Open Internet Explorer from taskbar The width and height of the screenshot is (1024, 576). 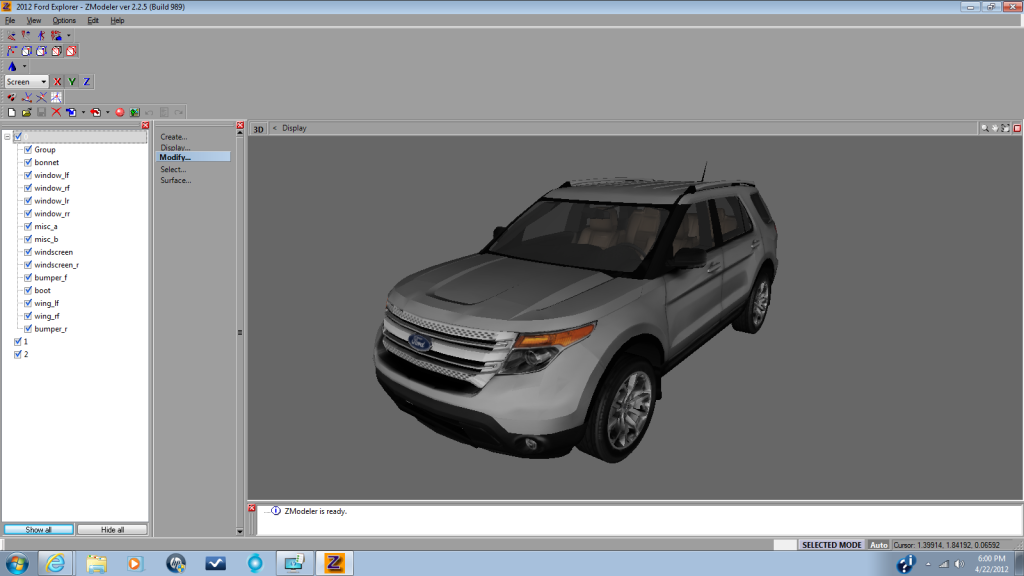click(56, 563)
